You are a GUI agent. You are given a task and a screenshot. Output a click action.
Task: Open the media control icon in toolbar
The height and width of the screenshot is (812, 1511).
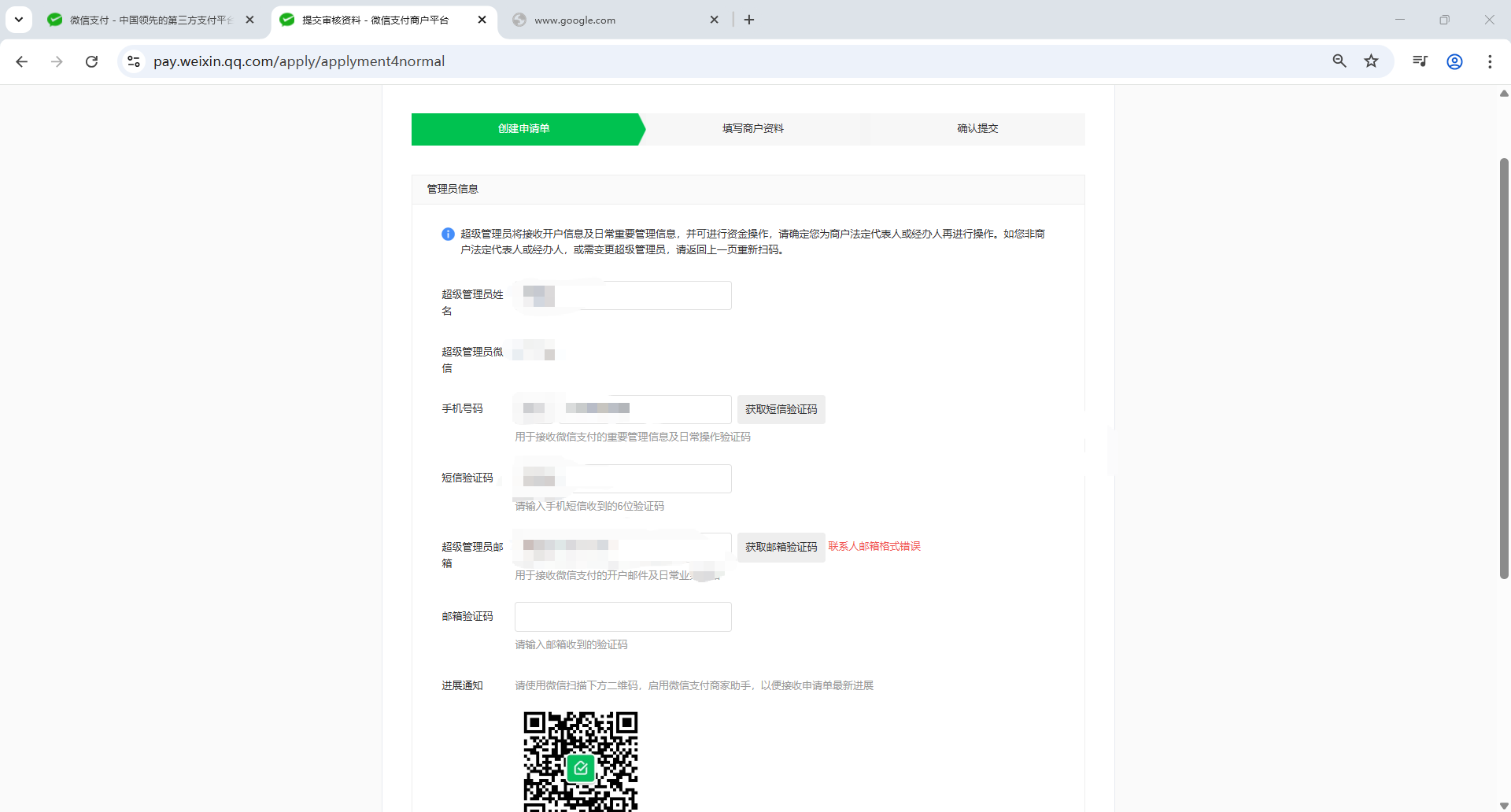[x=1420, y=61]
